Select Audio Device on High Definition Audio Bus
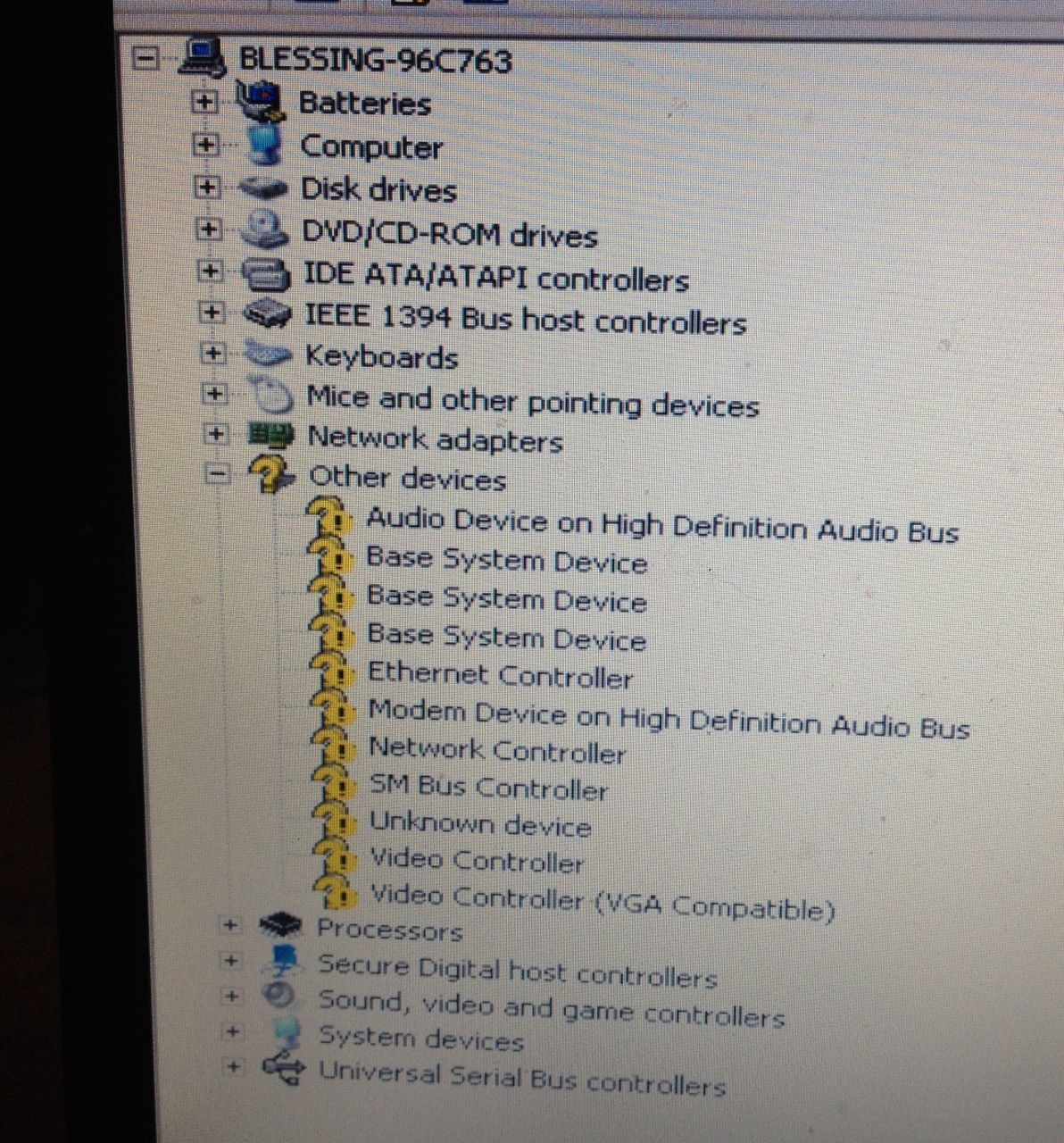 (x=663, y=525)
